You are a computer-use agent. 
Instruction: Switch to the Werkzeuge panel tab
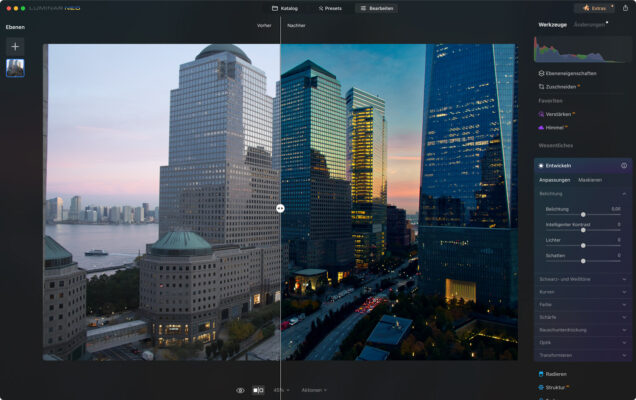pyautogui.click(x=552, y=25)
